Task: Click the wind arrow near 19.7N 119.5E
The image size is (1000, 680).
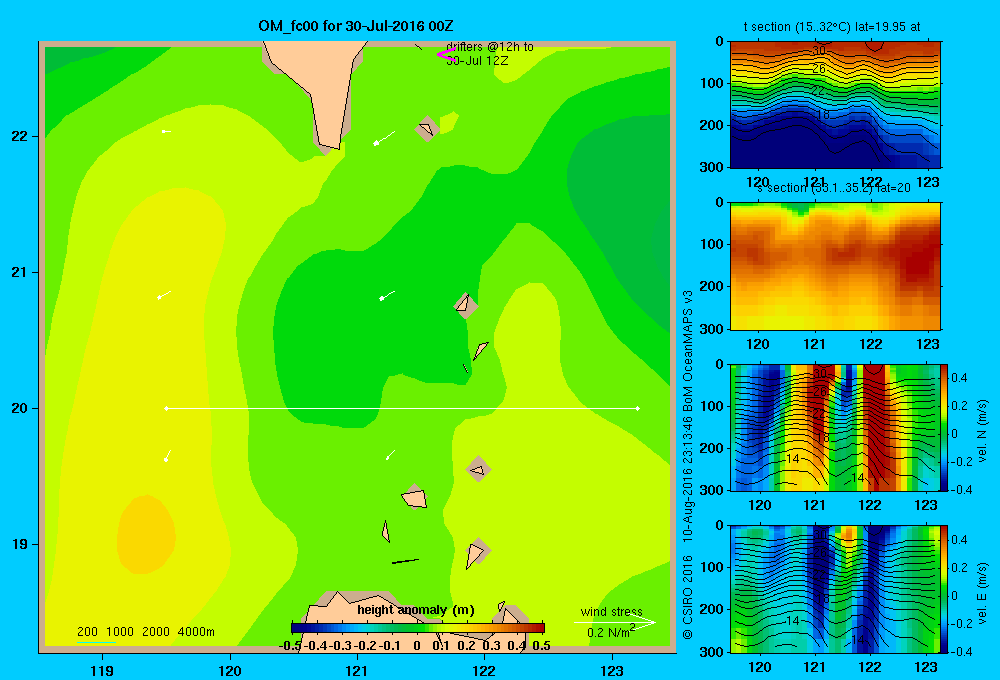Action: click(168, 455)
